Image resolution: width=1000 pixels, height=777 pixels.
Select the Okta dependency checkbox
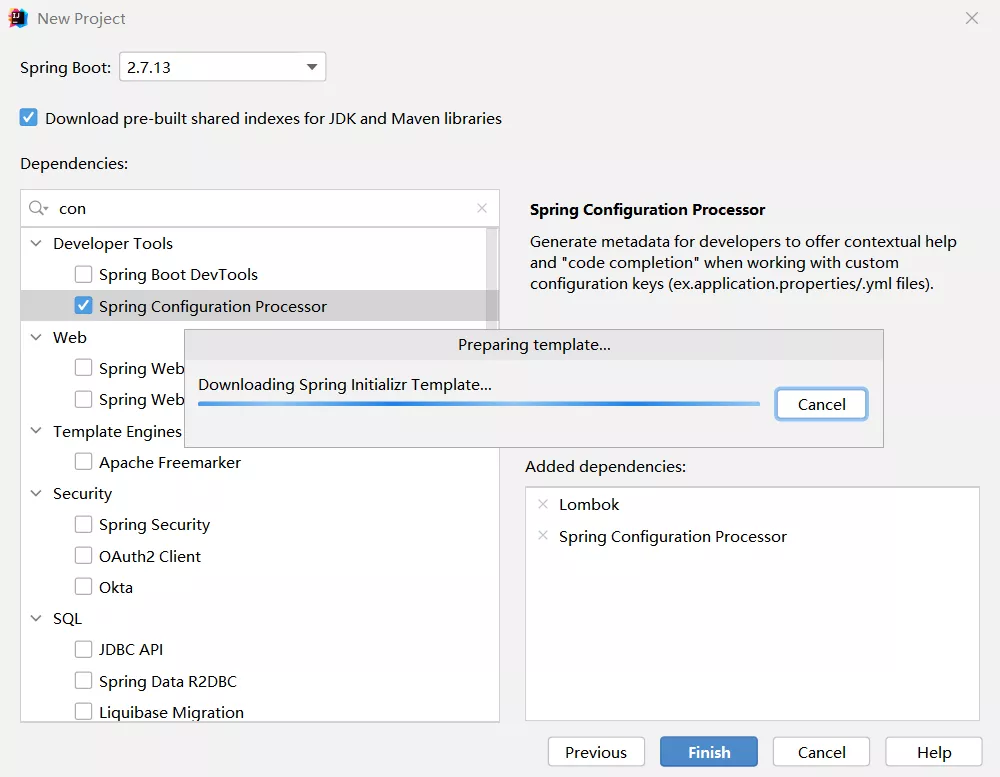[84, 587]
